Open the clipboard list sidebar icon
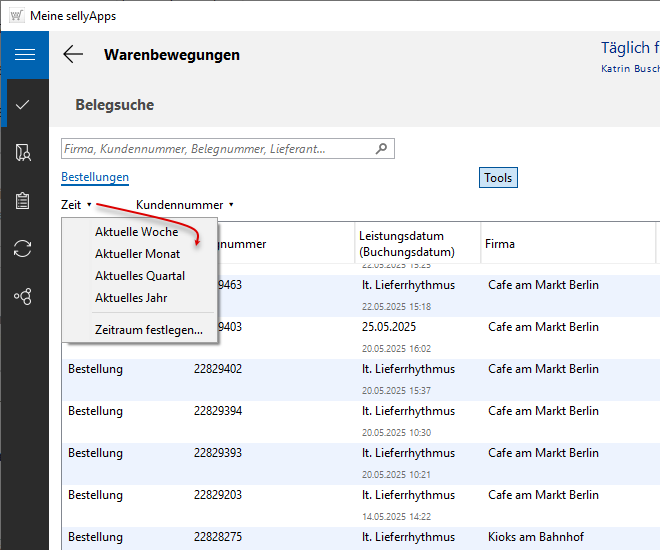The width and height of the screenshot is (660, 550). coord(23,201)
